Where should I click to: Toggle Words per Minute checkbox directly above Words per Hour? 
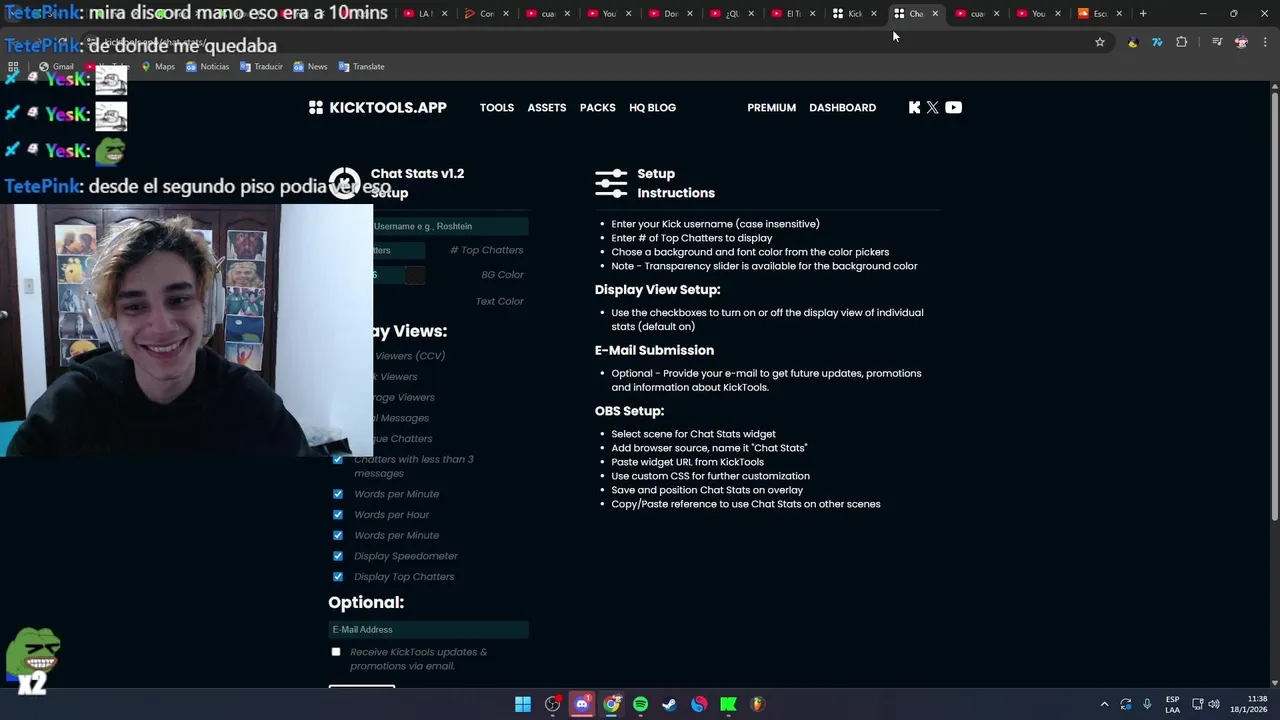coord(337,494)
